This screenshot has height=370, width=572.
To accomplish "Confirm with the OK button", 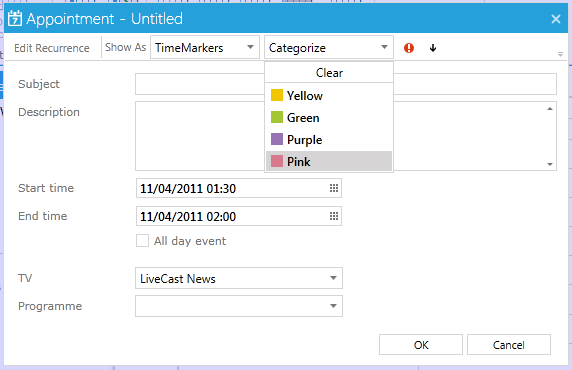I will [x=421, y=345].
